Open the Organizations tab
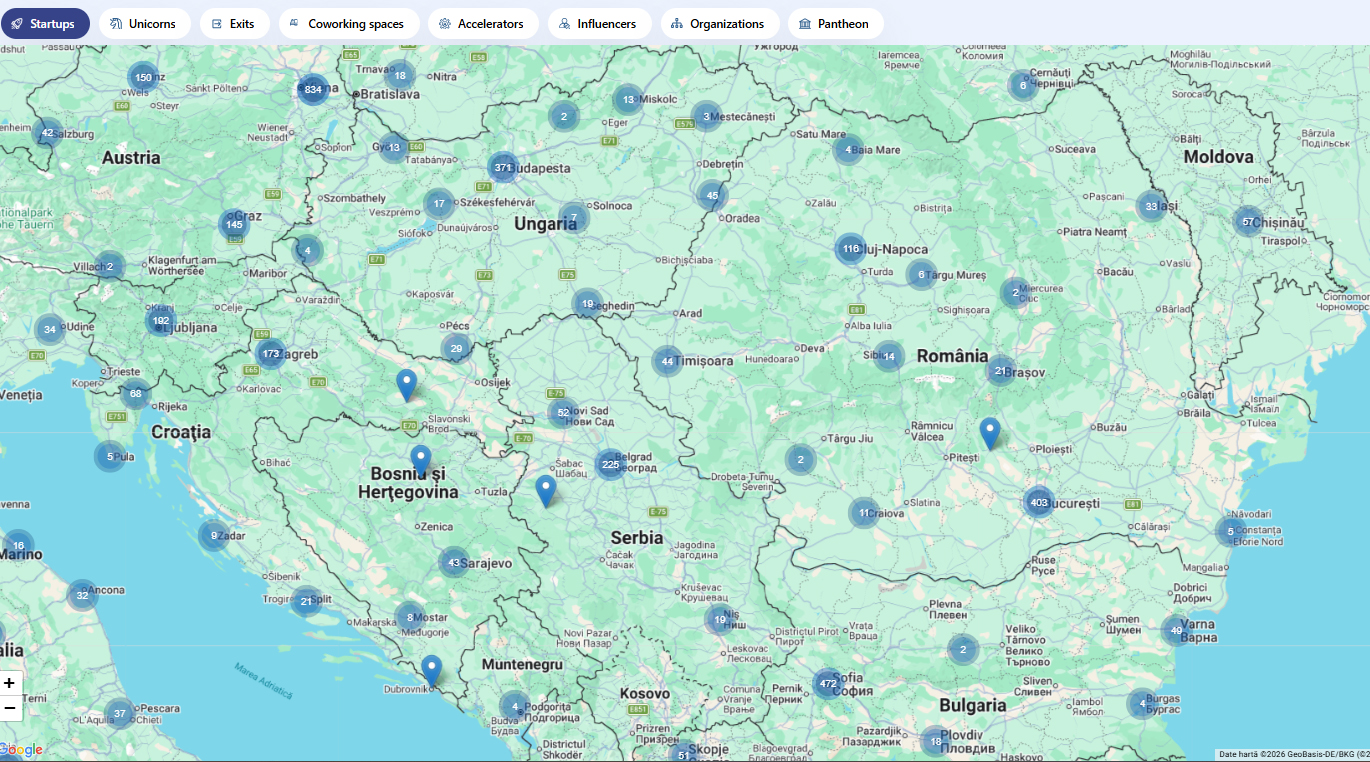The image size is (1370, 762). click(x=719, y=24)
